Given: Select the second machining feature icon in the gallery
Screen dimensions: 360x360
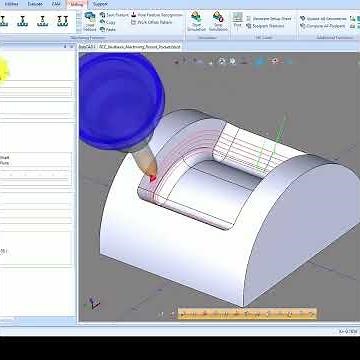Looking at the screenshot, I should (x=23, y=21).
